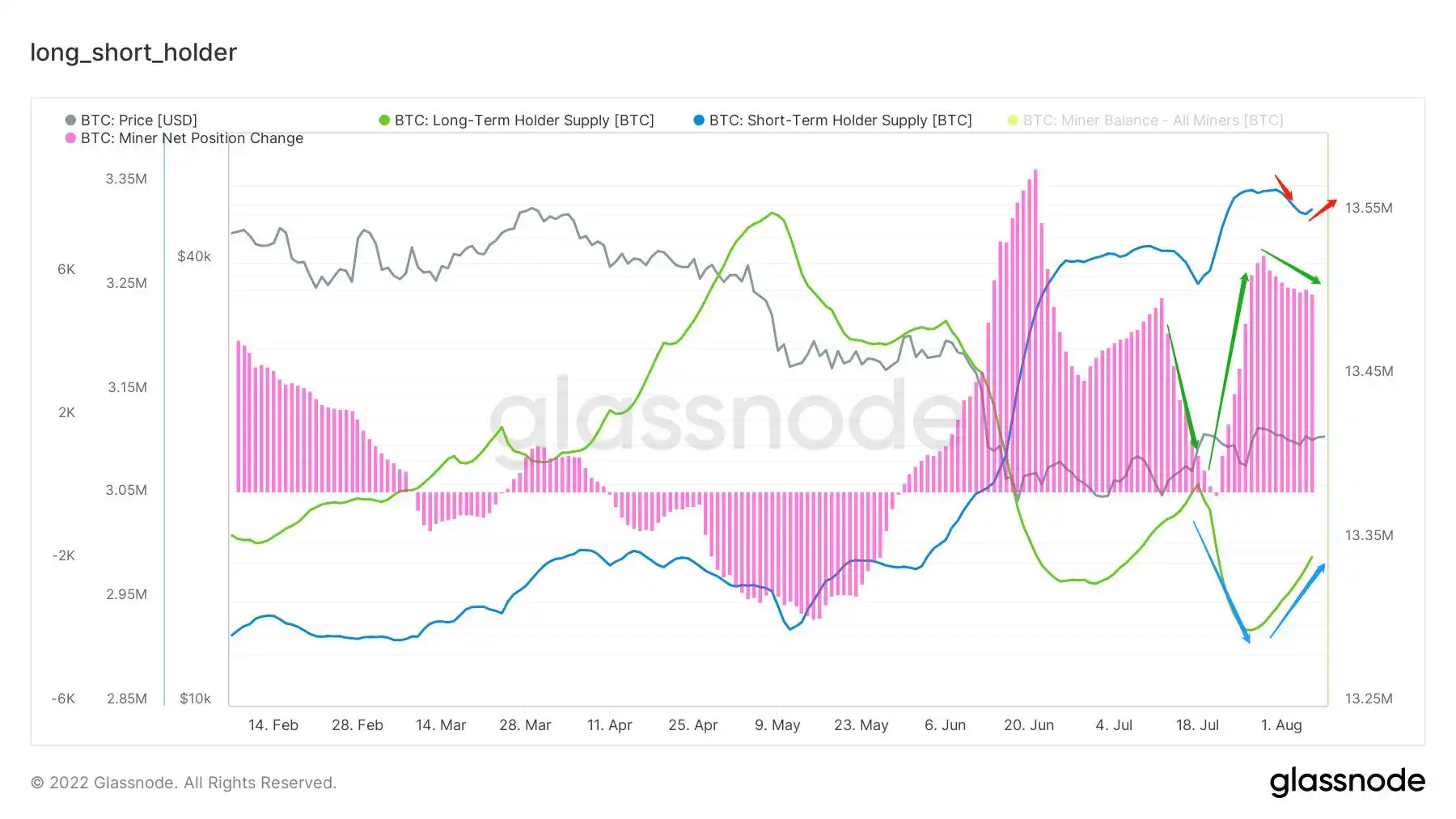Image resolution: width=1456 pixels, height=819 pixels.
Task: Click the blue Short-Term Holder legend dot
Action: pyautogui.click(x=699, y=120)
